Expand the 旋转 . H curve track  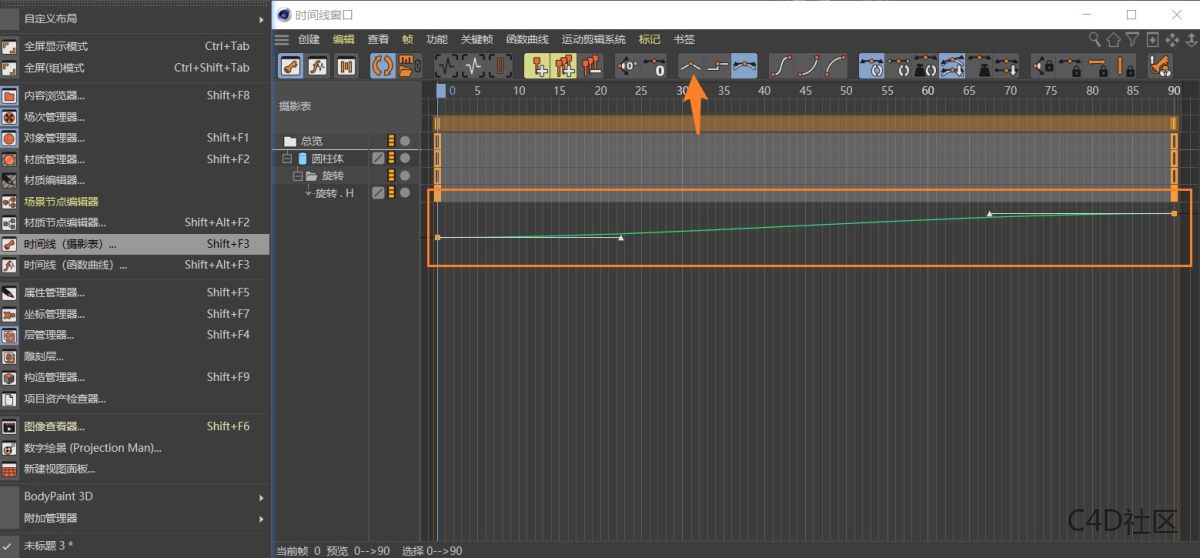click(309, 192)
